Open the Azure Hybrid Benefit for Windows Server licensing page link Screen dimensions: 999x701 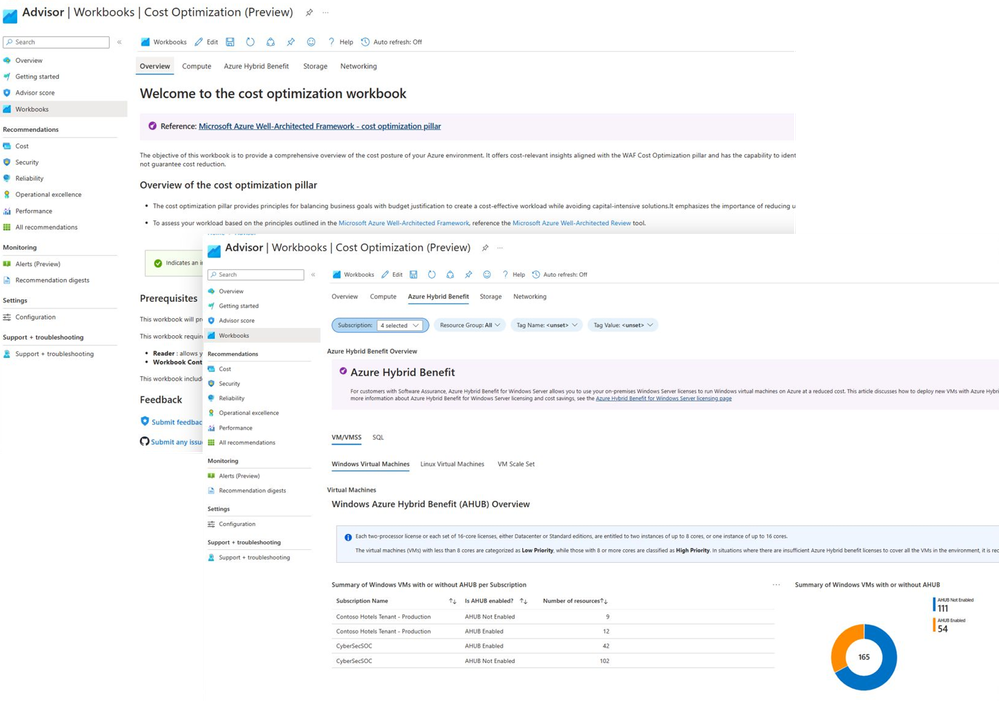(663, 398)
